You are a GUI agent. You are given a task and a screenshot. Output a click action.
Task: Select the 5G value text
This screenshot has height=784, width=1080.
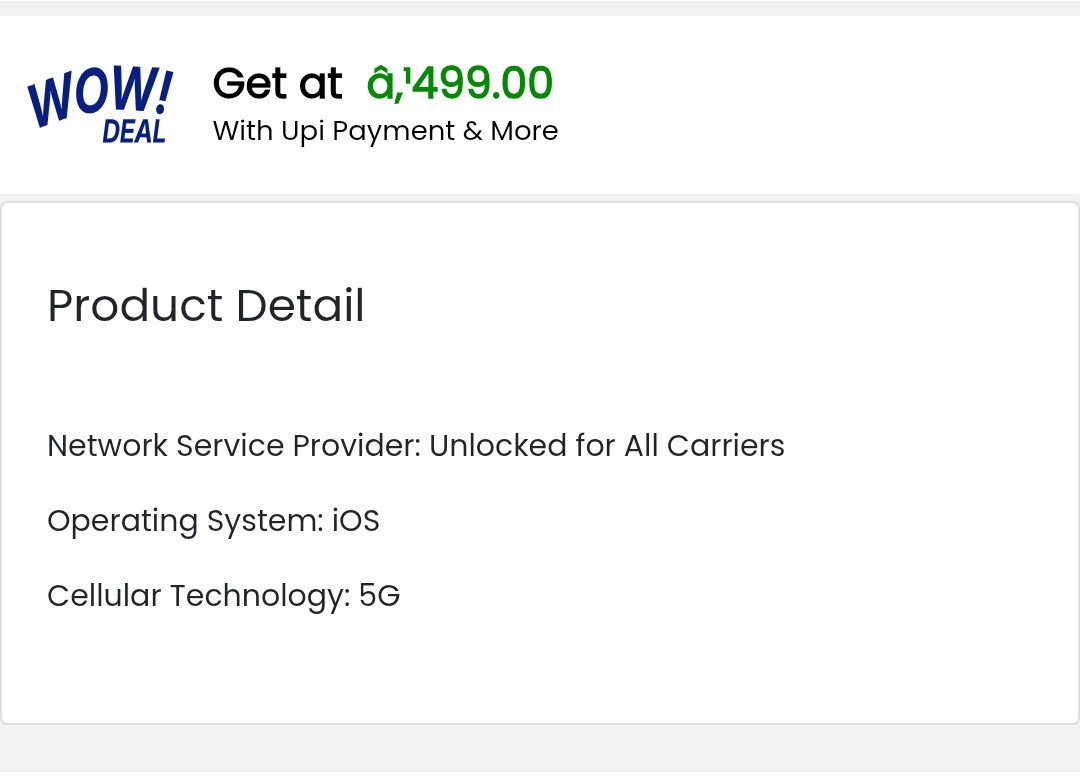[x=379, y=596]
